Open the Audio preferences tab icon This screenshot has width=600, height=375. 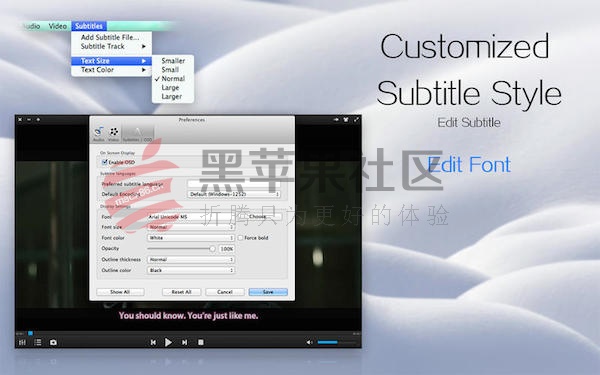99,133
